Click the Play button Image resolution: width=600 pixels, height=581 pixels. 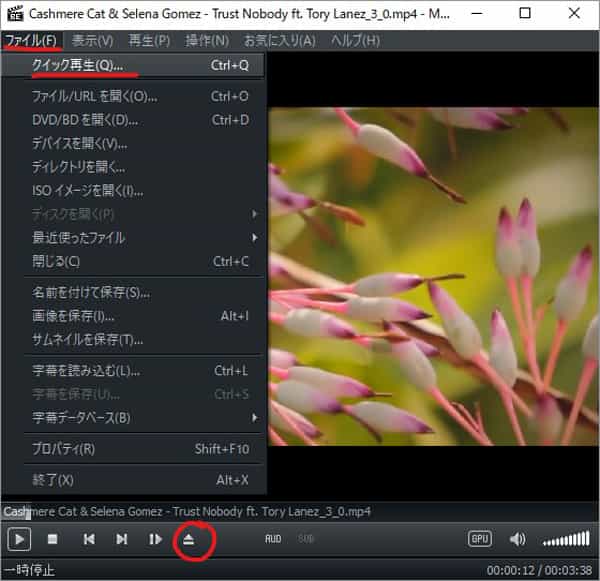[x=19, y=539]
